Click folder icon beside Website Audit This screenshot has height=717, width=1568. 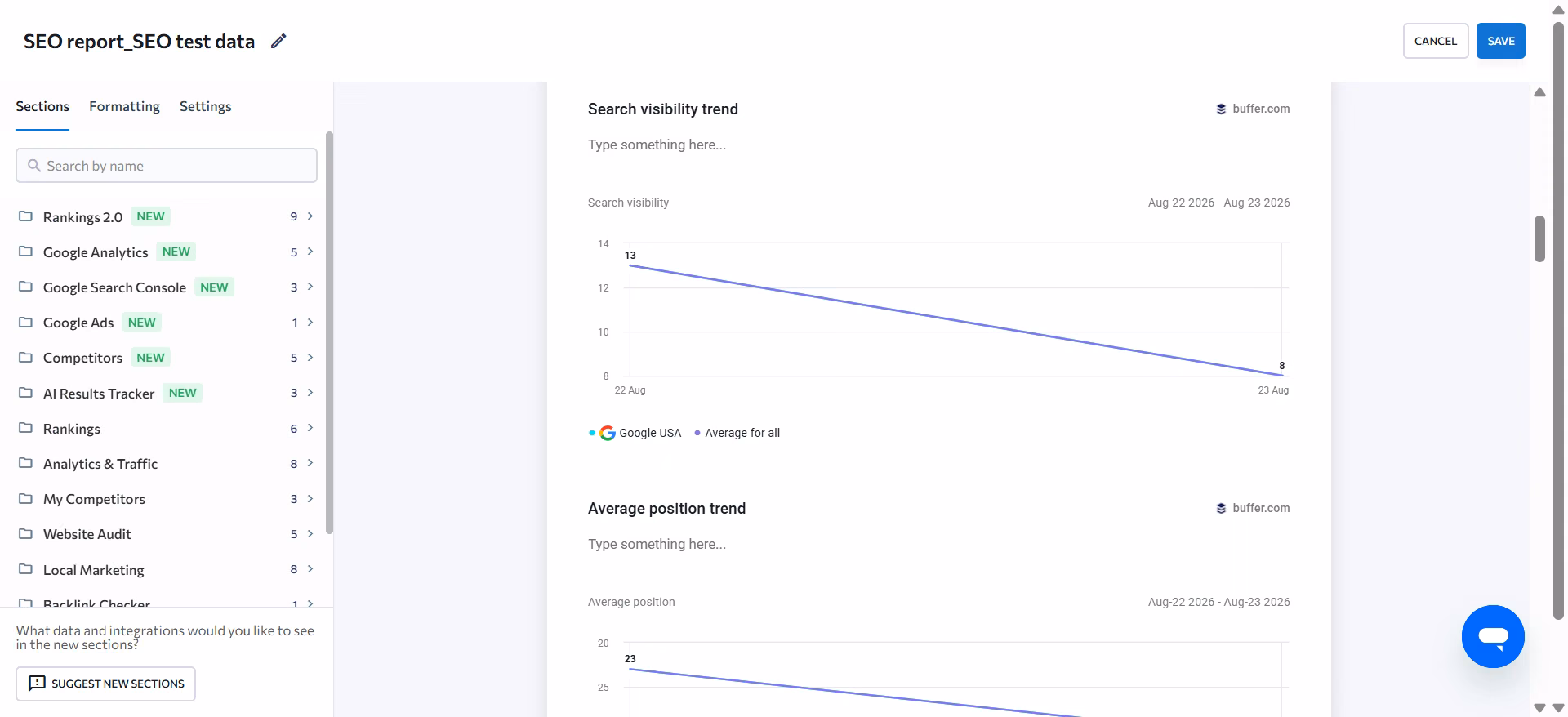point(25,533)
